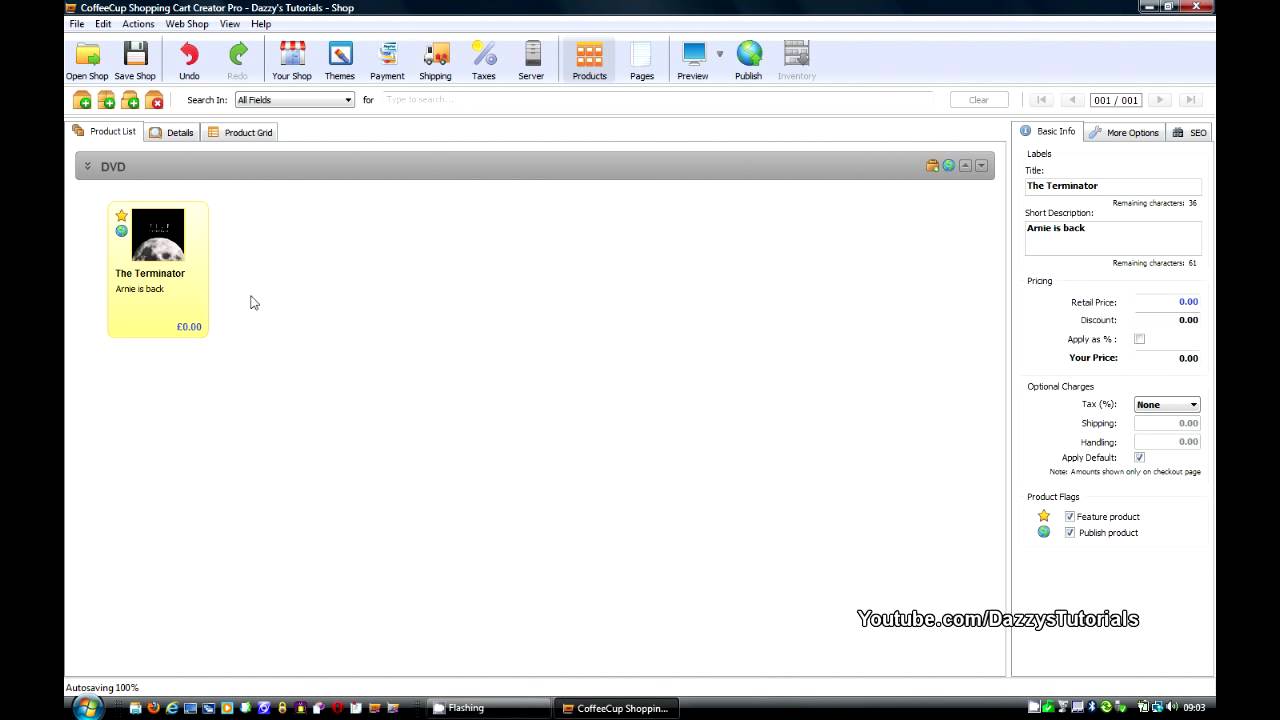Switch to the Details tab
The width and height of the screenshot is (1280, 720).
(171, 132)
